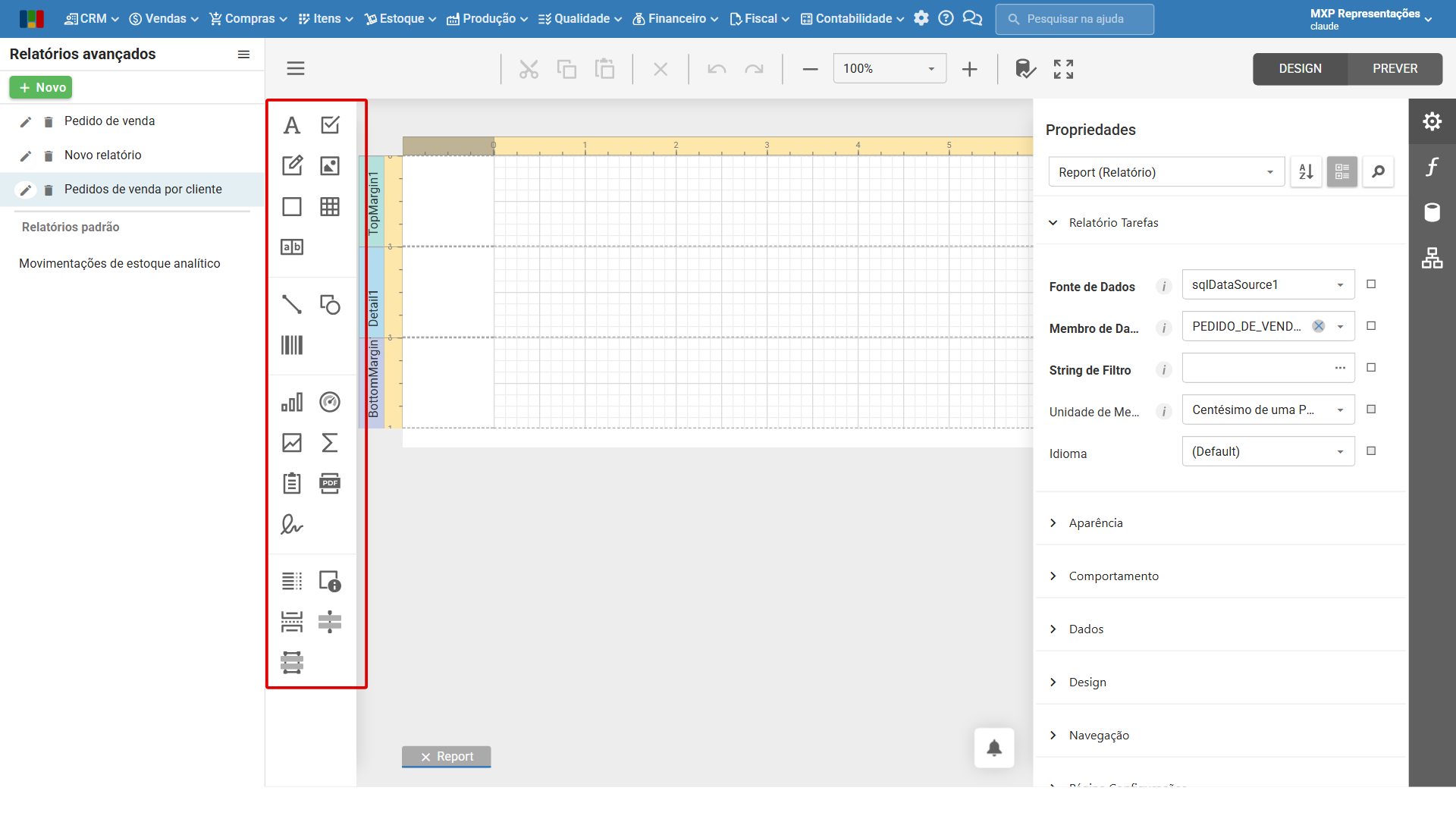Select the Gauge tool
Viewport: 1456px width, 819px height.
point(330,402)
